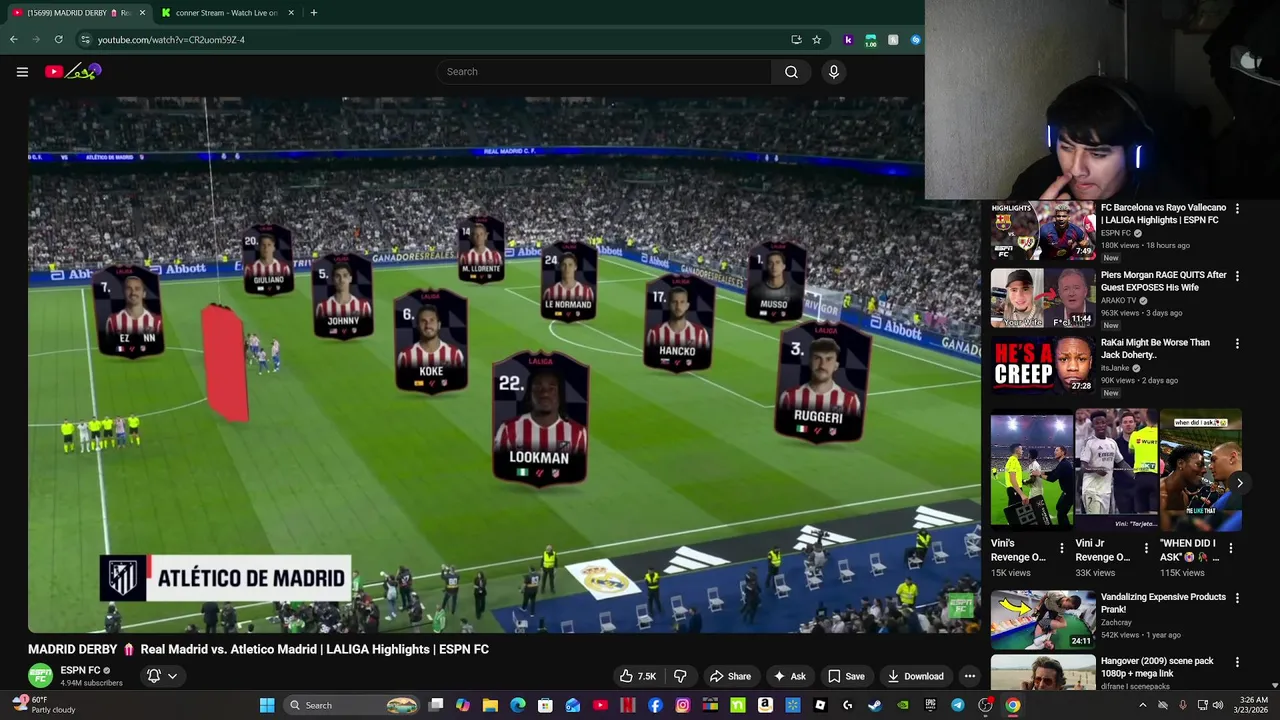Like the video with 7.5K likes
Viewport: 1280px width, 720px height.
point(638,676)
